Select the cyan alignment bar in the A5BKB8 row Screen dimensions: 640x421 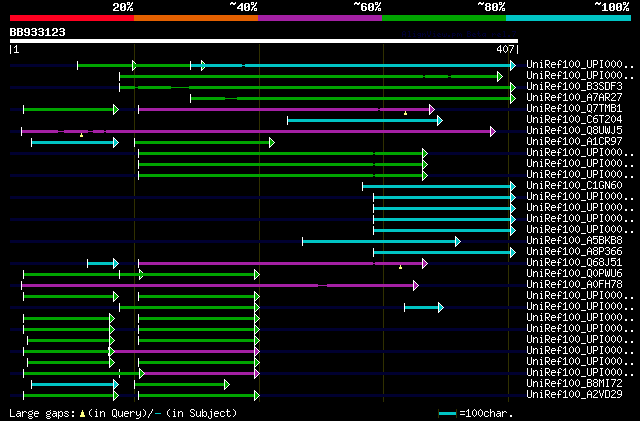tap(382, 242)
